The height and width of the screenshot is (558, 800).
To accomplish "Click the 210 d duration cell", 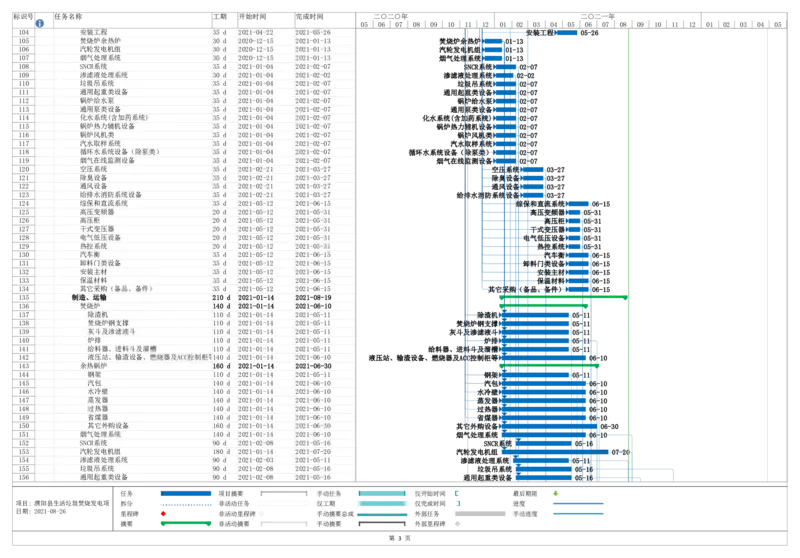I will pos(220,297).
